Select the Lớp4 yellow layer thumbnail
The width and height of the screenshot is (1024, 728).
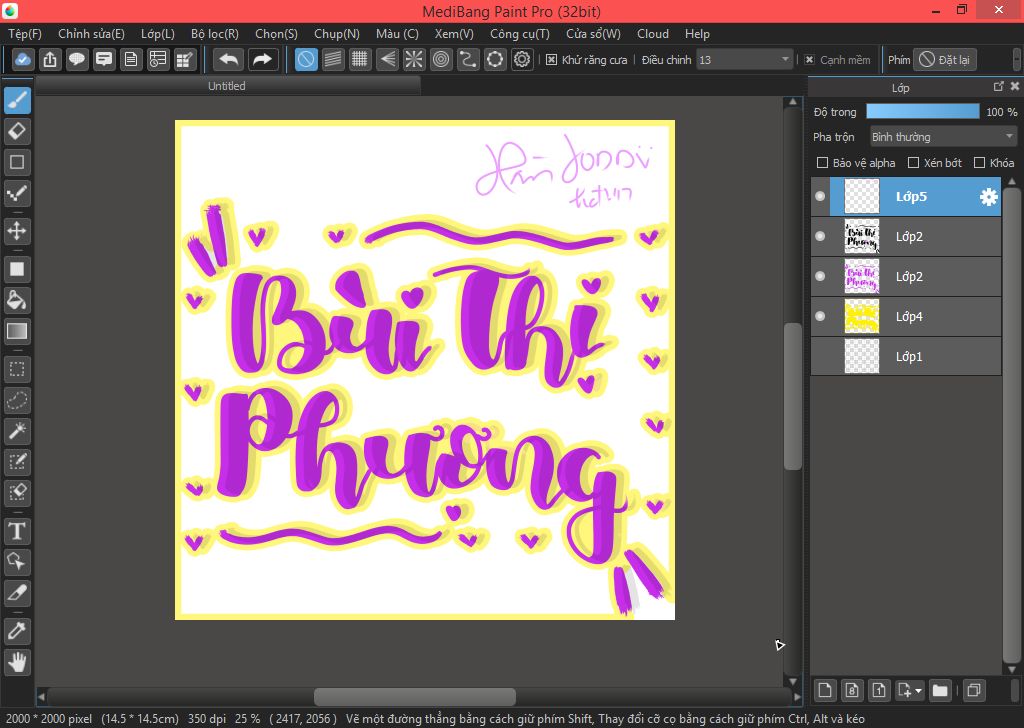862,316
